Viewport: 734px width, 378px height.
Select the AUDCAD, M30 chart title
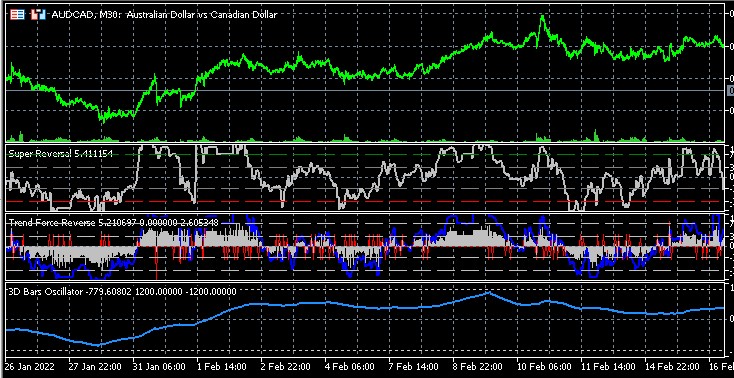(164, 15)
